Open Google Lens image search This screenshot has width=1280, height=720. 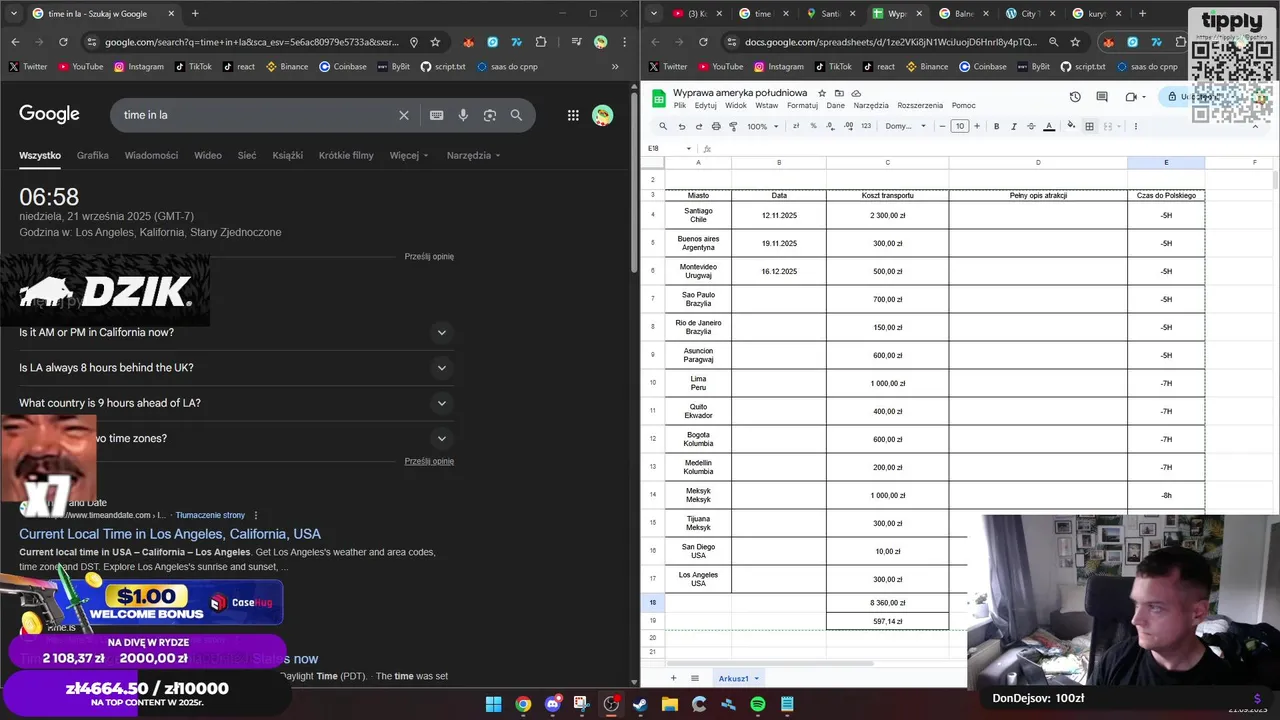[x=490, y=115]
